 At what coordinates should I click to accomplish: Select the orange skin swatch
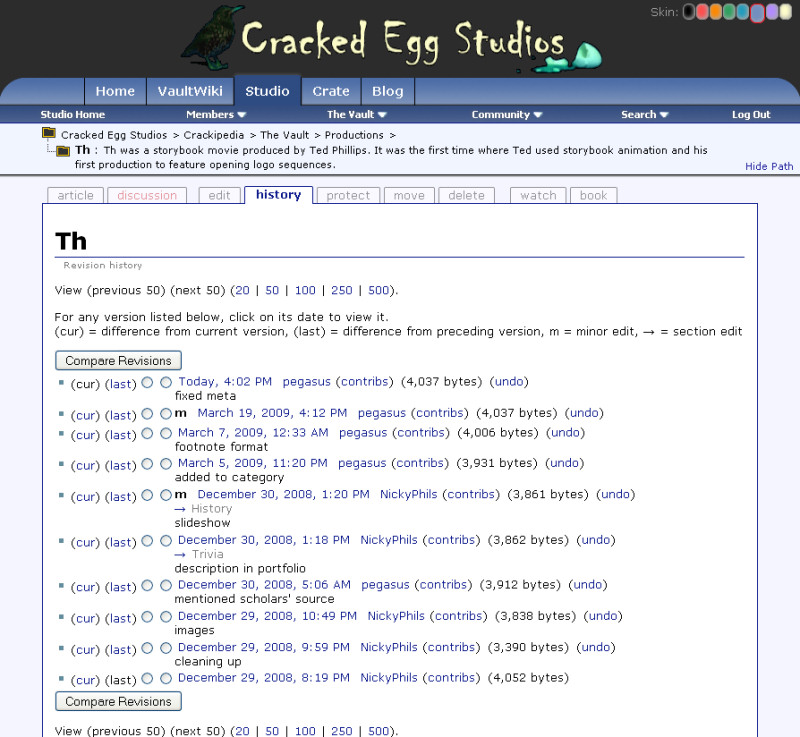pos(716,12)
